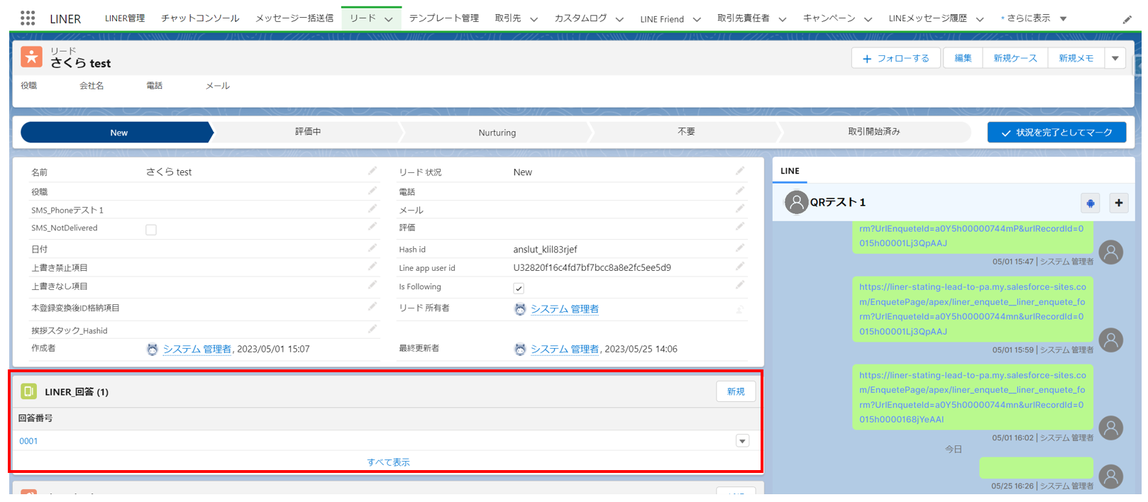Viewport: 1148px width, 502px height.
Task: Click the 編集 button
Action: [x=963, y=59]
